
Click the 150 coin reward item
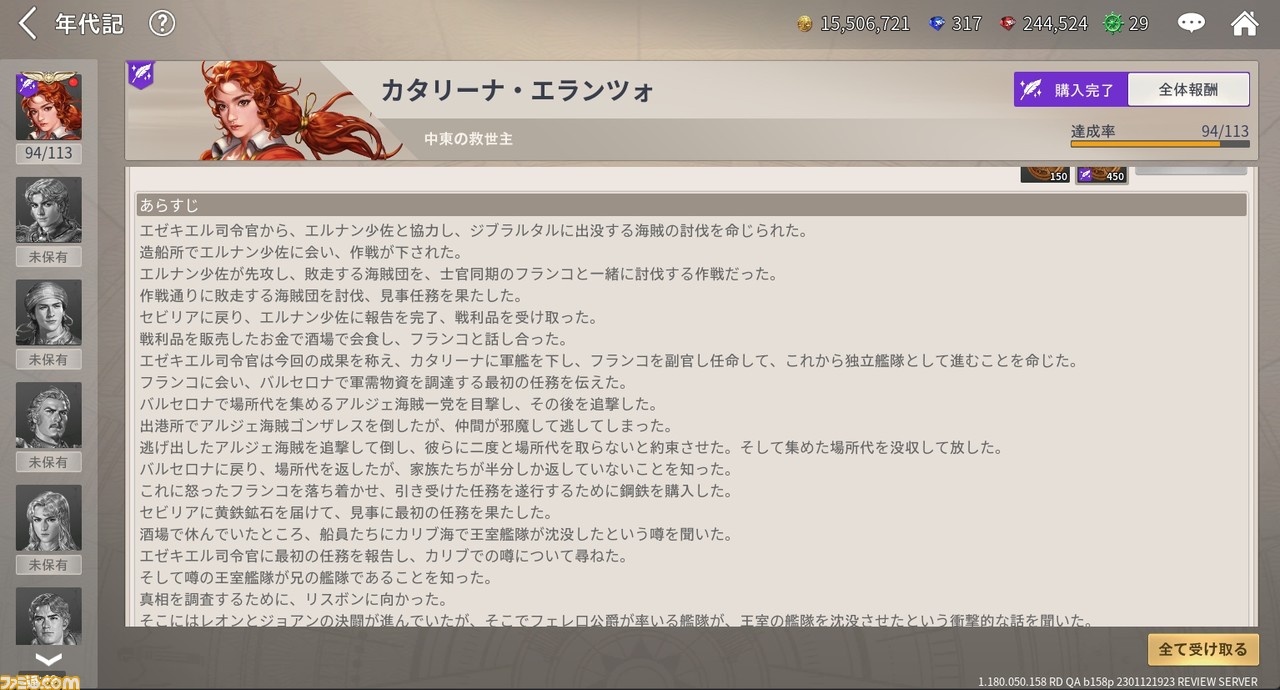(1045, 174)
